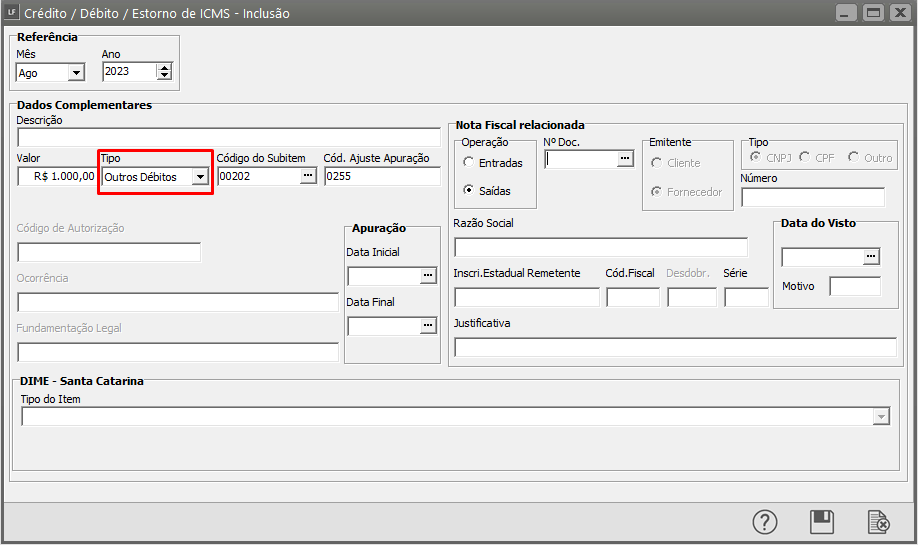Click the help question mark icon
The height and width of the screenshot is (545, 918).
tap(765, 522)
